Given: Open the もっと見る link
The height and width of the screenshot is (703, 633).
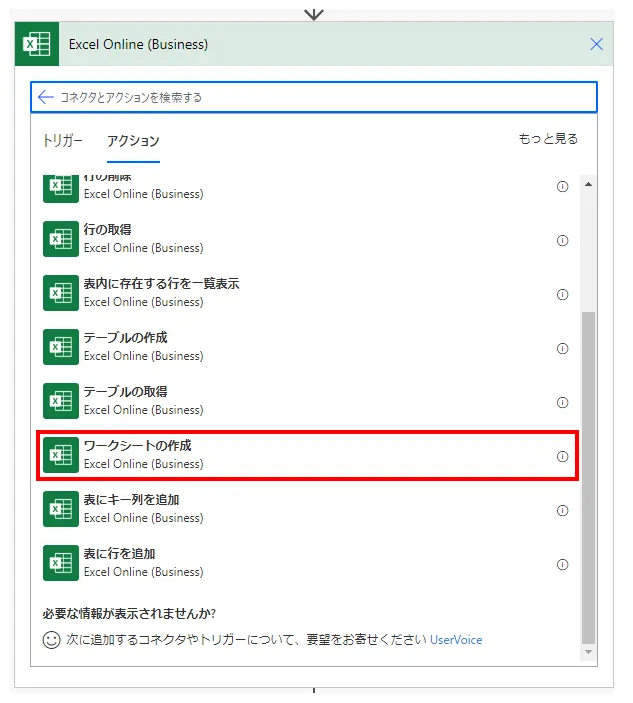Looking at the screenshot, I should click(548, 139).
